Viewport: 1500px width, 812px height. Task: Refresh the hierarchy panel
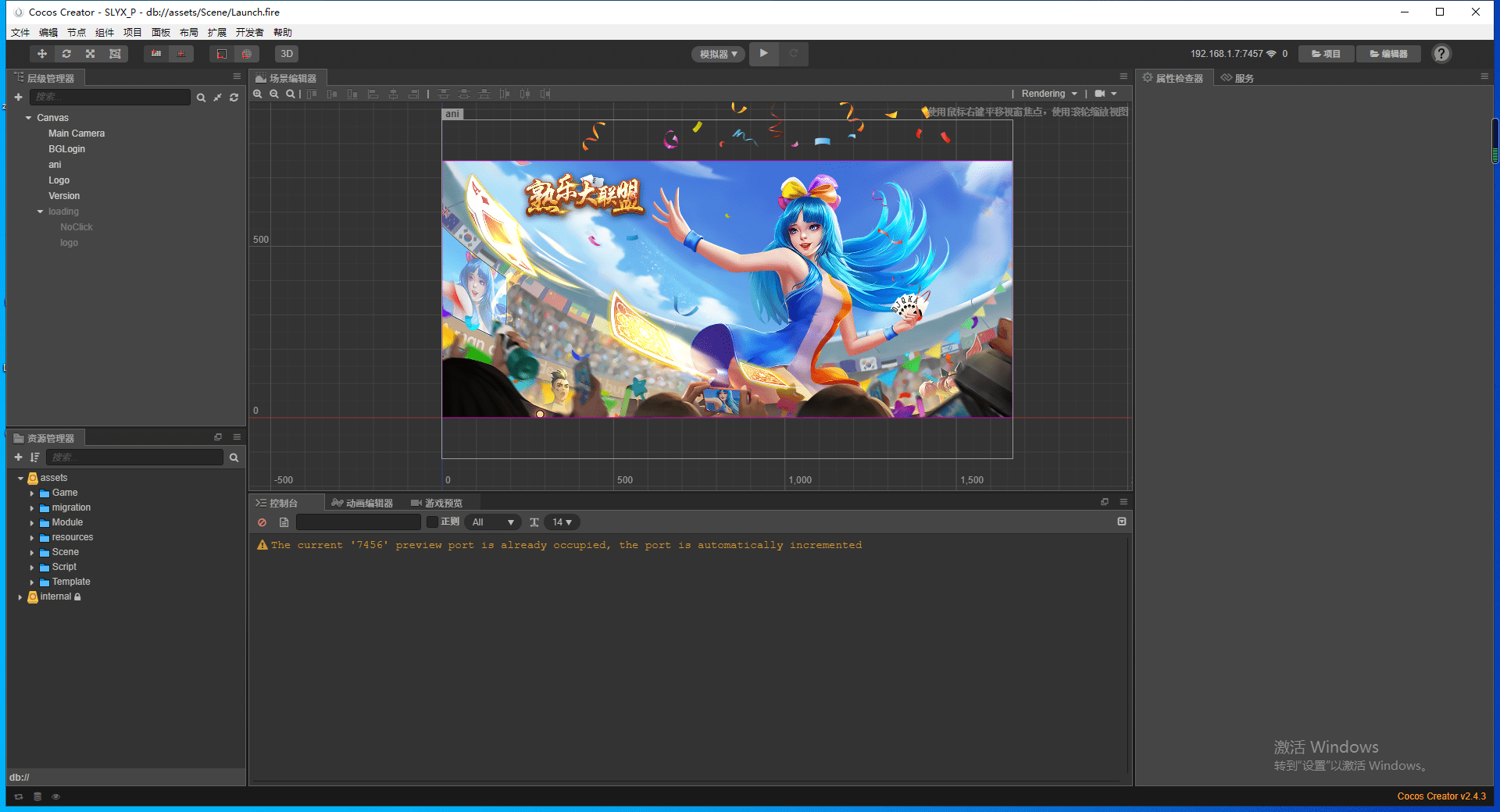coord(234,98)
